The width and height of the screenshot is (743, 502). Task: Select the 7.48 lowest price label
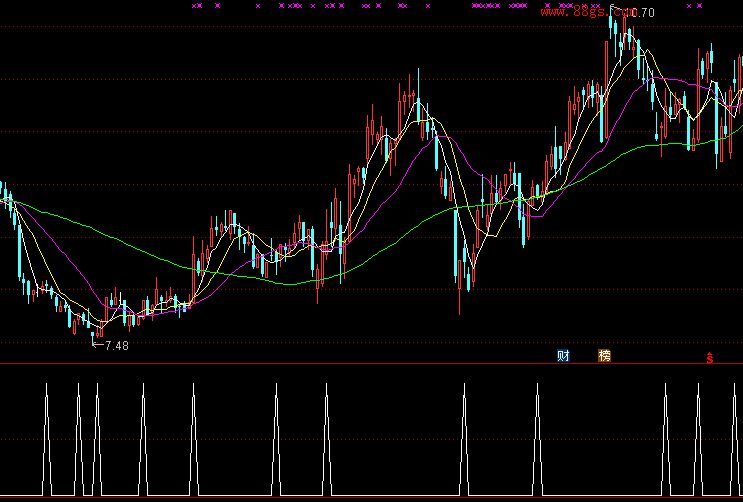pos(117,346)
